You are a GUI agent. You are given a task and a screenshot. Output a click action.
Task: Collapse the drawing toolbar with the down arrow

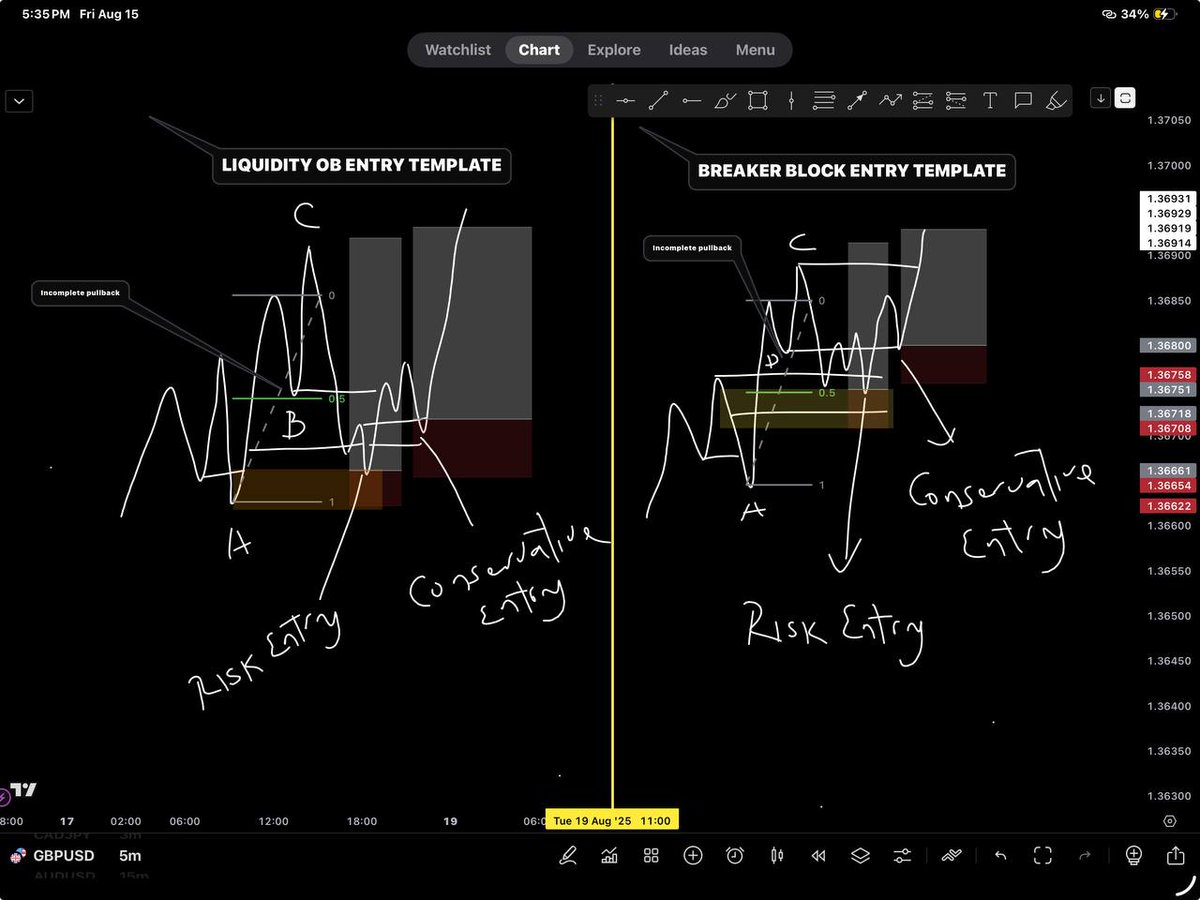(1100, 98)
